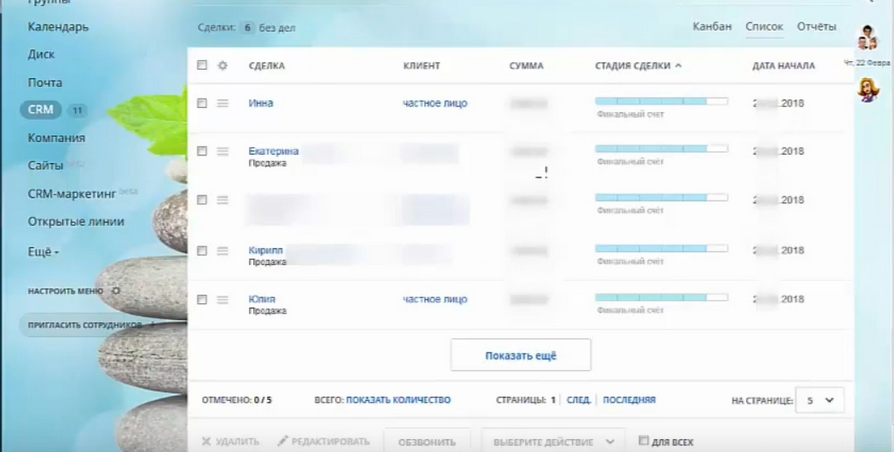Go to Последняя page link
Screen dimensions: 894x452
pos(629,400)
